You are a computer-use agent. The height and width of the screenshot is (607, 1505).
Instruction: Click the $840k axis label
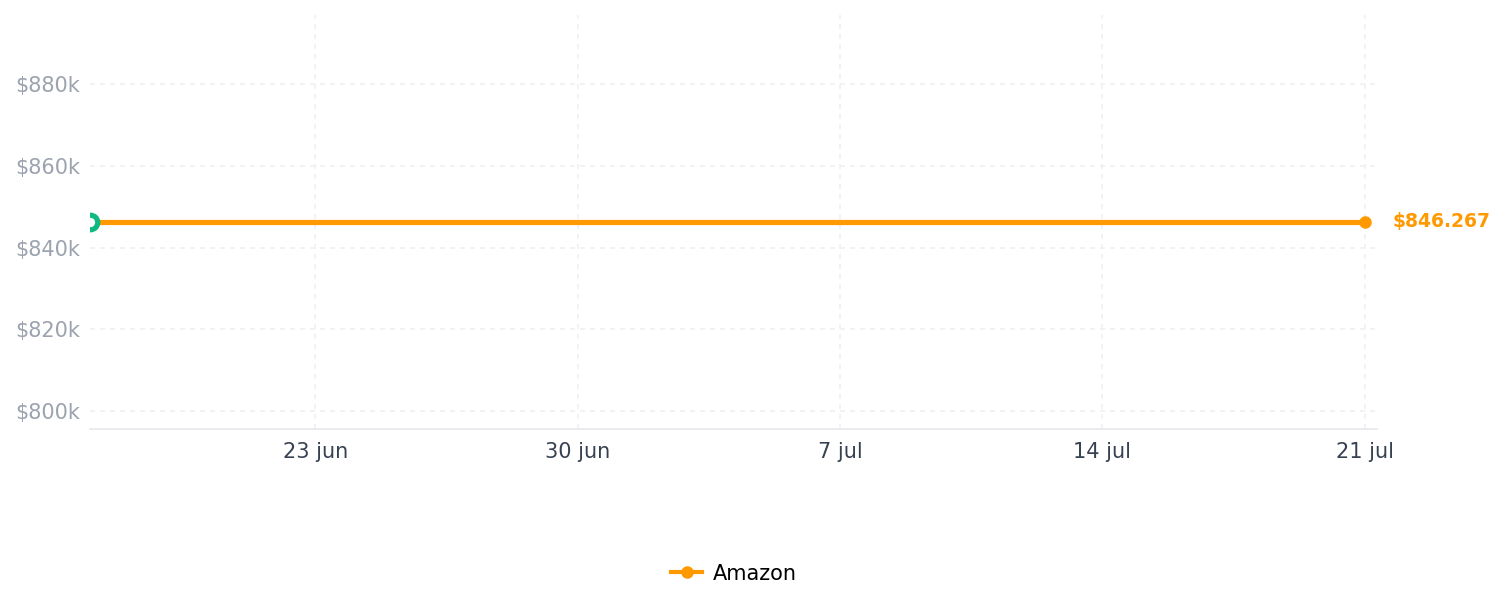(x=47, y=248)
